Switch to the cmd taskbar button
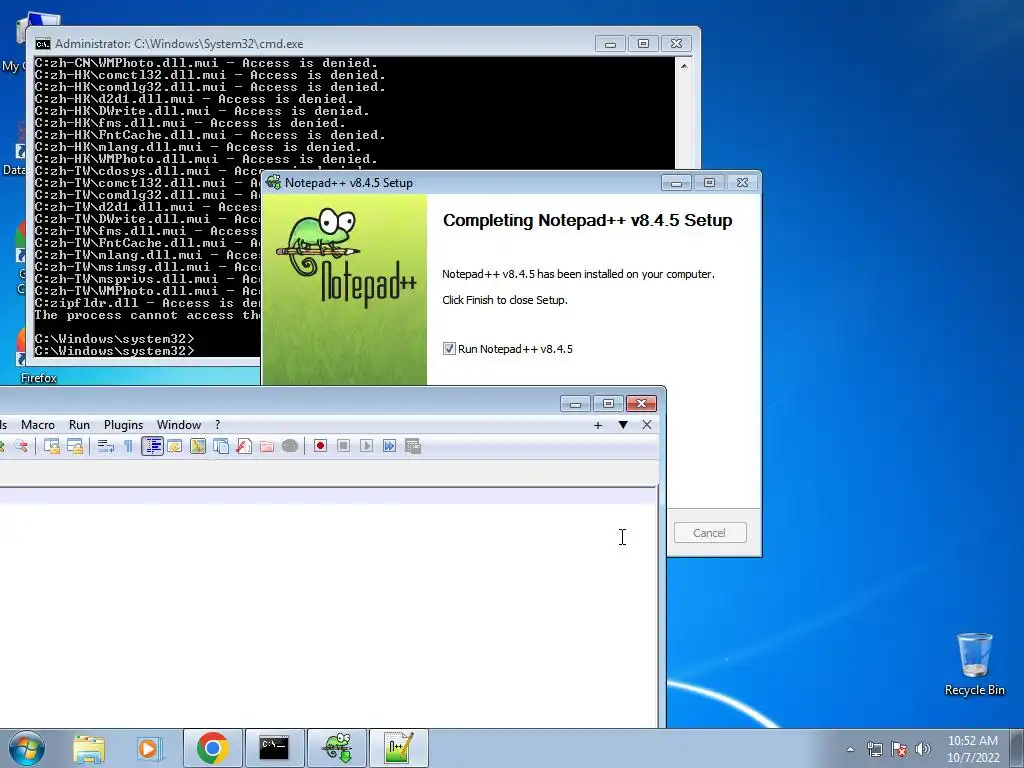The width and height of the screenshot is (1024, 768). click(x=274, y=748)
